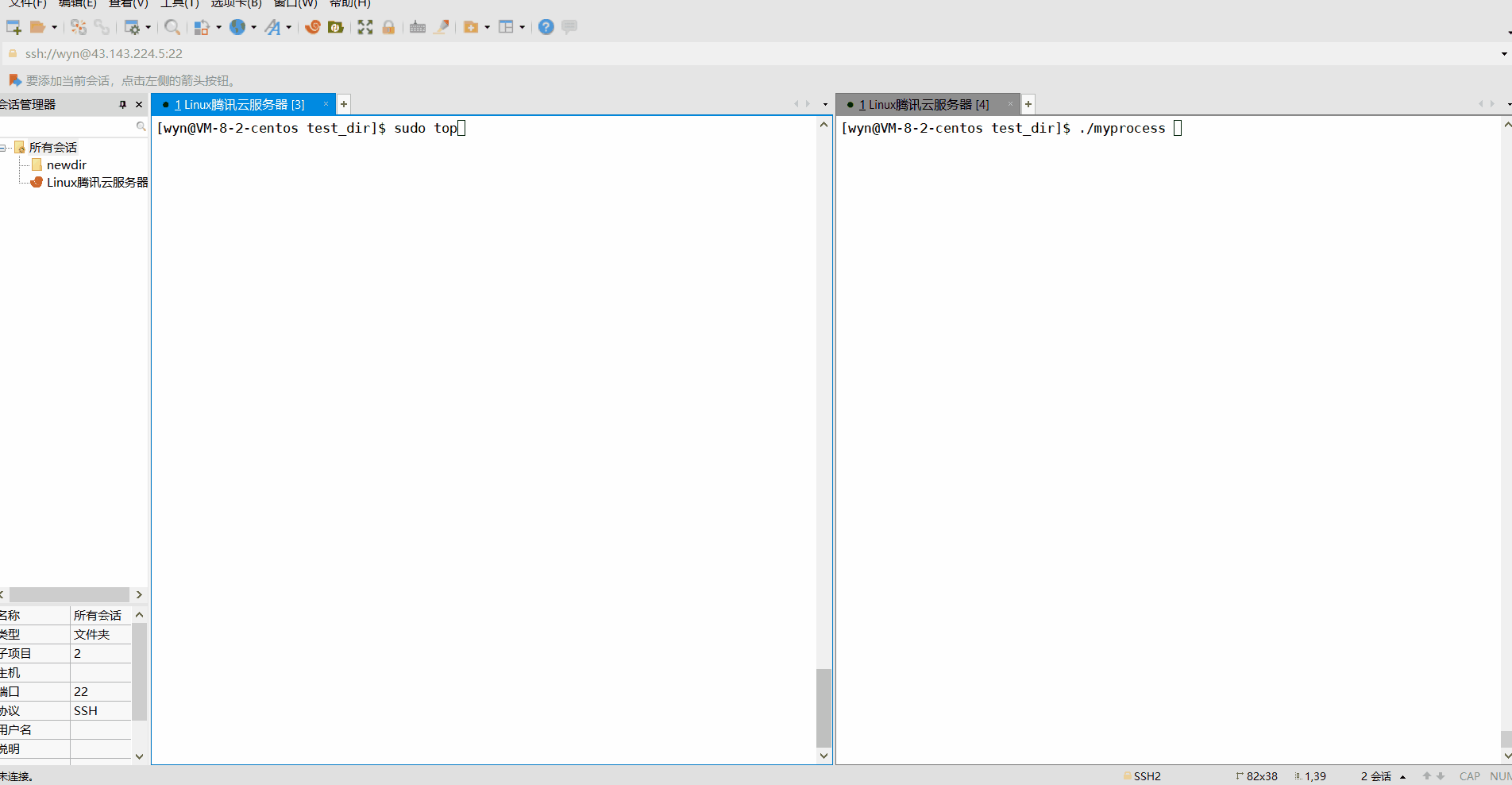
Task: Open address bar history dropdown arrow
Action: click(x=1504, y=54)
